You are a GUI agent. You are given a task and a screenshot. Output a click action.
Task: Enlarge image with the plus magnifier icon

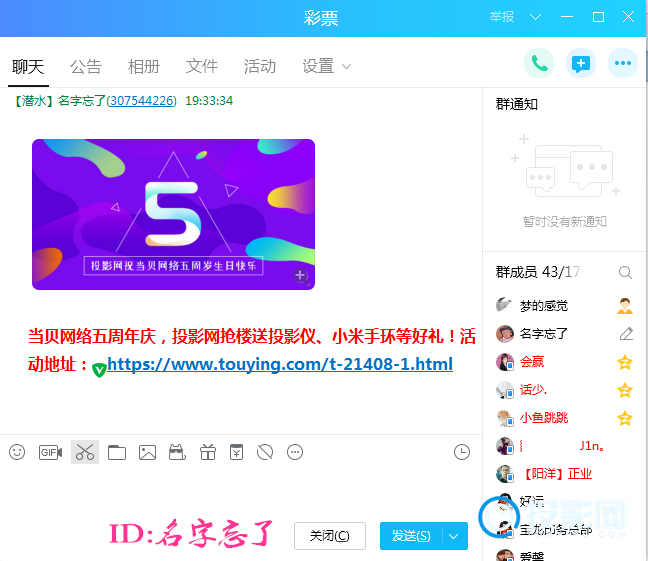coord(301,276)
